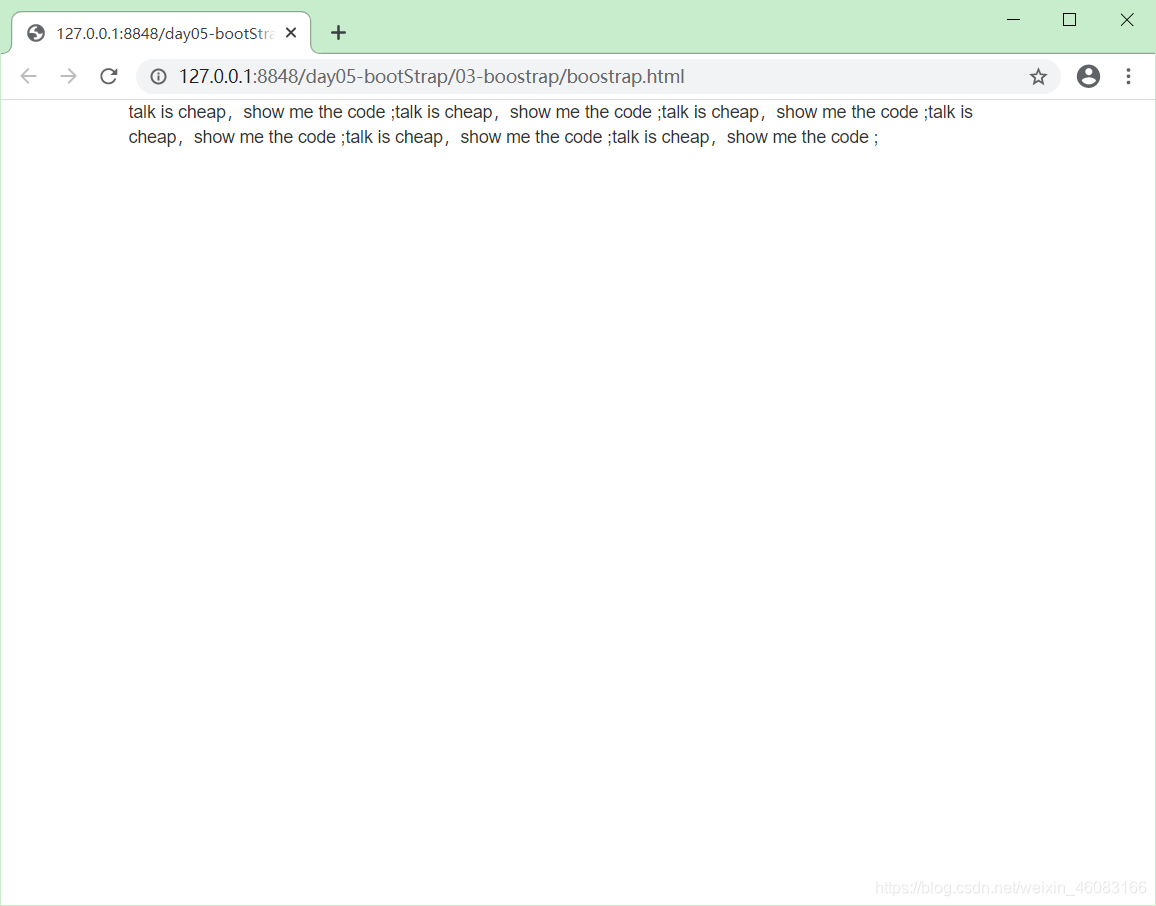Close the browser window
Image resolution: width=1156 pixels, height=906 pixels.
[1127, 20]
